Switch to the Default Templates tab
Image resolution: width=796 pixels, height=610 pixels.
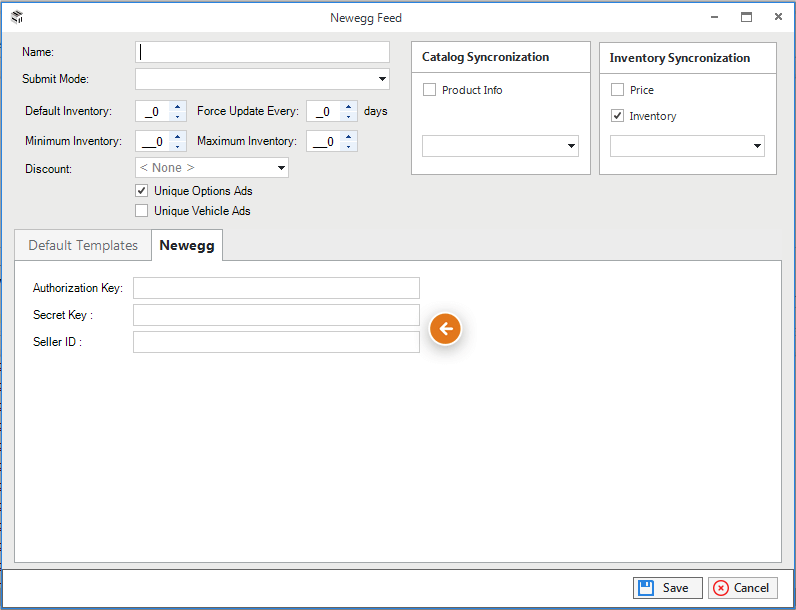pos(83,245)
